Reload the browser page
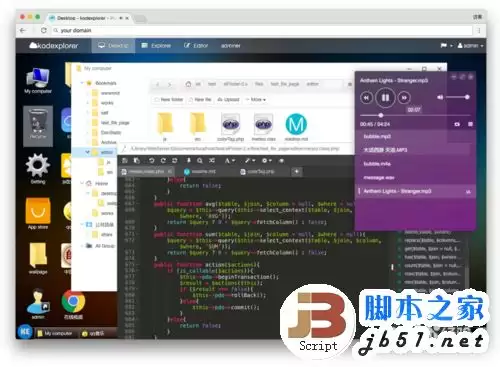The height and width of the screenshot is (367, 500). point(44,30)
